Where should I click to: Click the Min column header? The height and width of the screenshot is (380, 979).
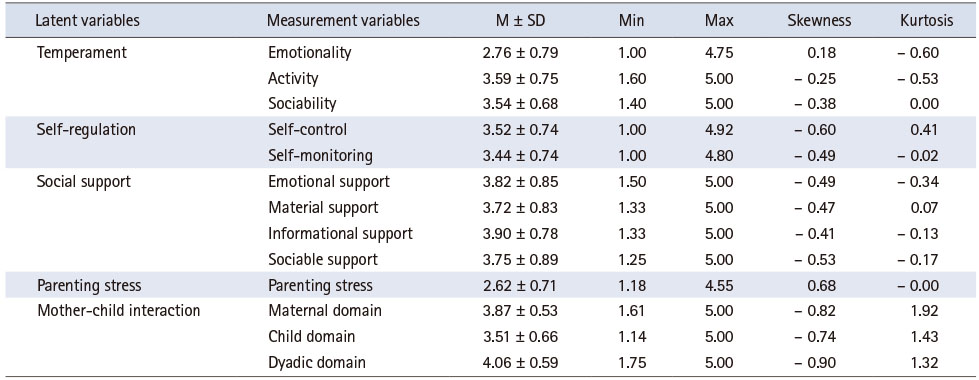point(631,21)
